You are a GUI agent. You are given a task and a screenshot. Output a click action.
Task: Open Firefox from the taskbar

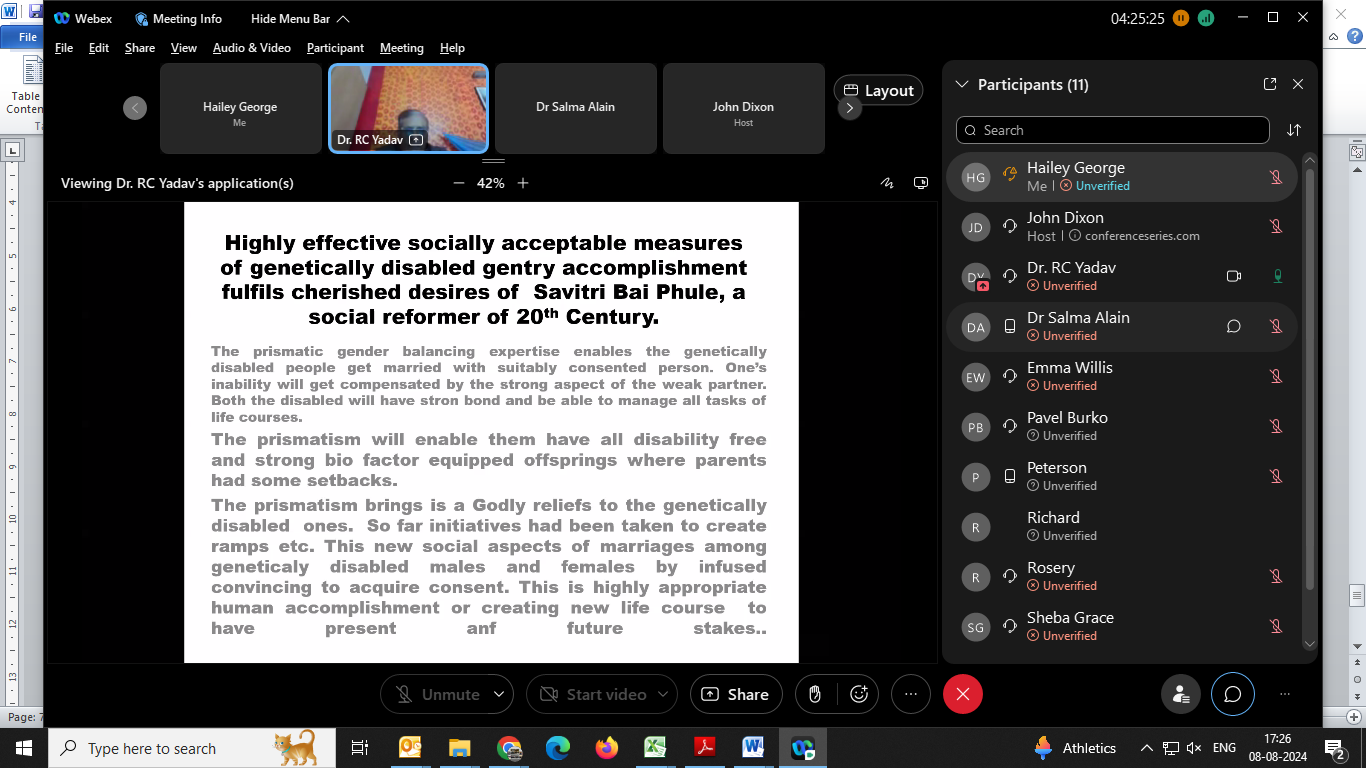pos(606,748)
